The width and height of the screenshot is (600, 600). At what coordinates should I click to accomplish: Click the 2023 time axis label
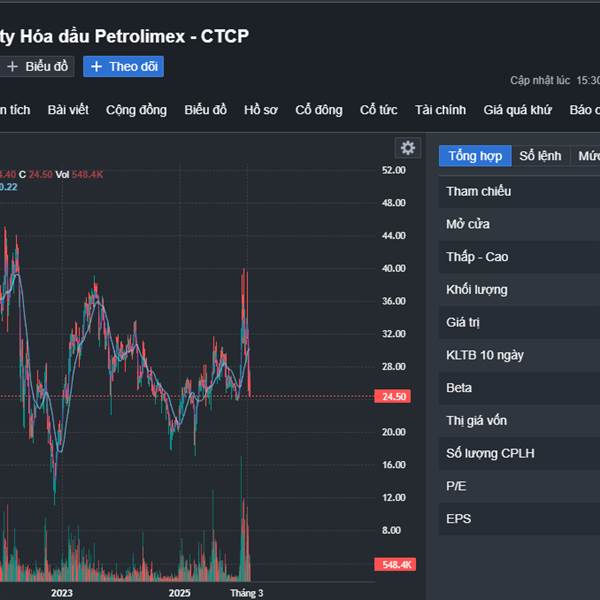tap(62, 593)
